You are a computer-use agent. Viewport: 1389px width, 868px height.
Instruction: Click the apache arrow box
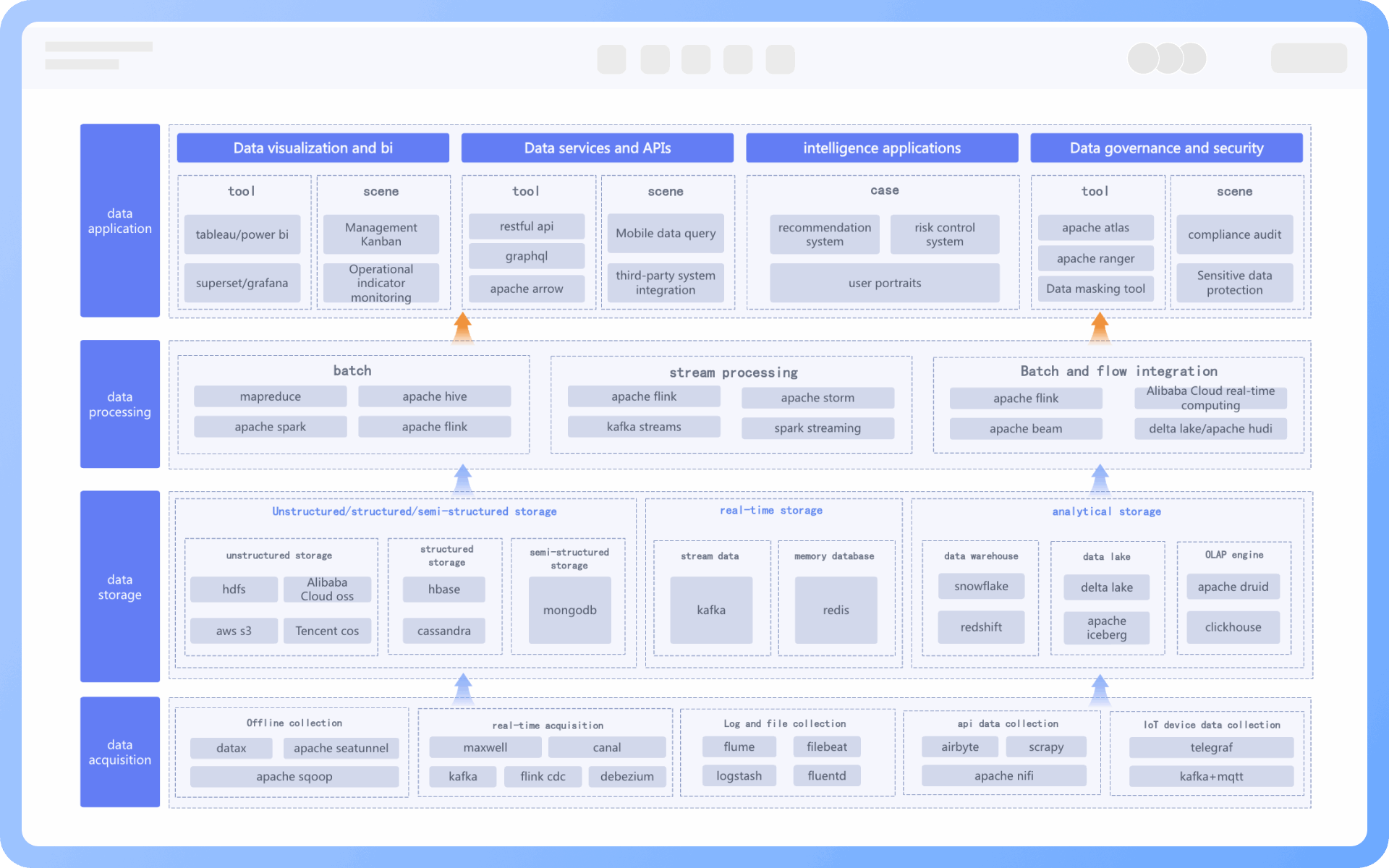[527, 289]
